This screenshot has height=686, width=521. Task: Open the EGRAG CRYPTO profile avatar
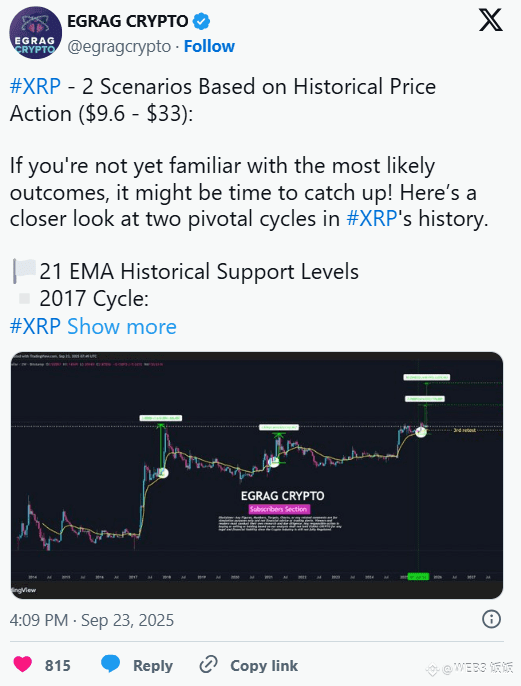point(36,33)
